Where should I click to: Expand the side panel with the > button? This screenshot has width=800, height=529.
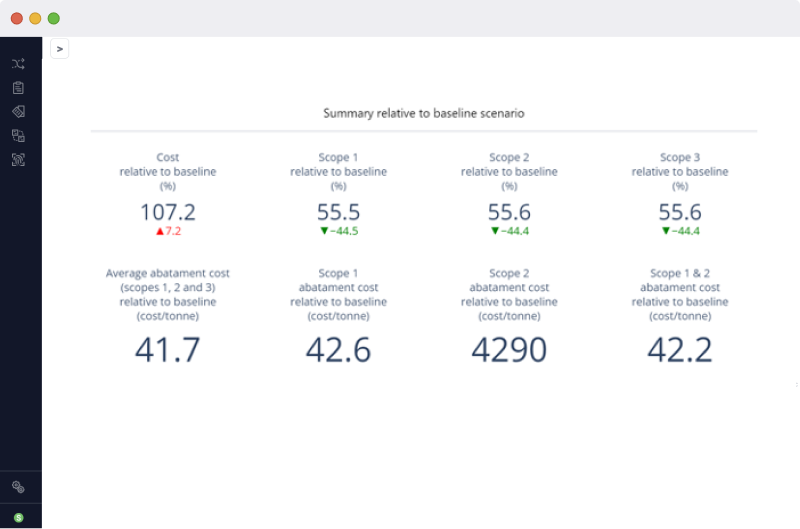(59, 49)
